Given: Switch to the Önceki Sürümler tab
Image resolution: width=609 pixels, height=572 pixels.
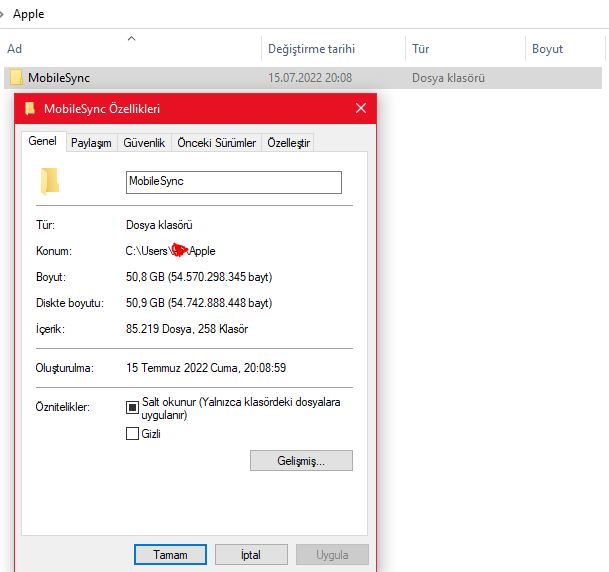Looking at the screenshot, I should pyautogui.click(x=217, y=143).
